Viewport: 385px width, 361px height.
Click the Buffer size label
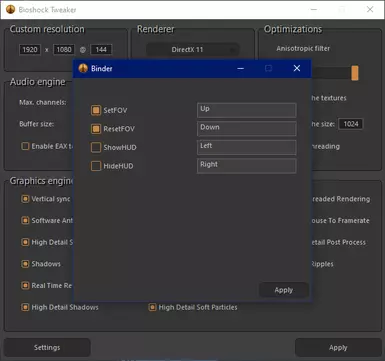coord(37,124)
